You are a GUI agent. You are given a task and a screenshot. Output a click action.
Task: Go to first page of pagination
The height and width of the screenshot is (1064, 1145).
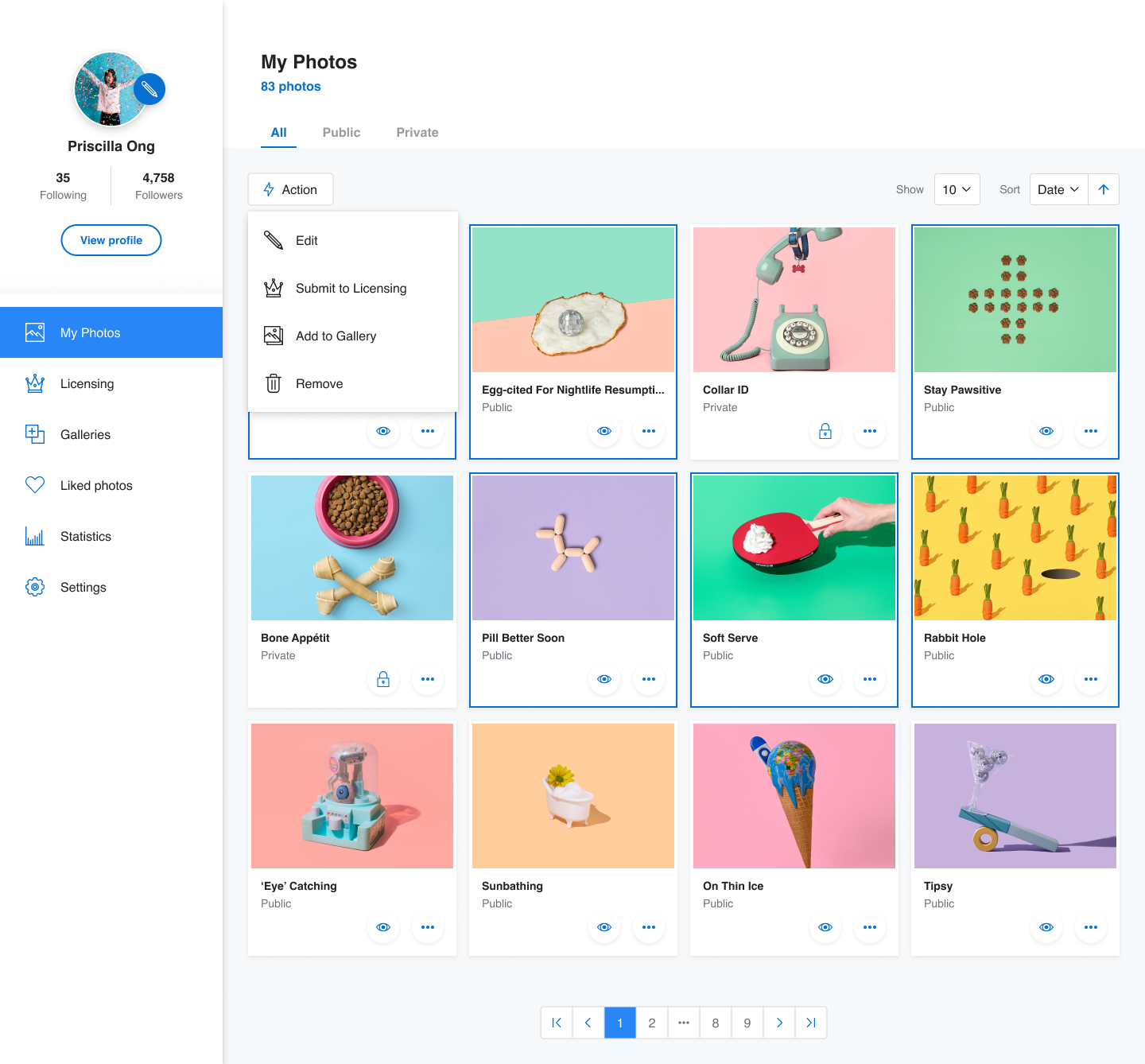click(557, 1023)
